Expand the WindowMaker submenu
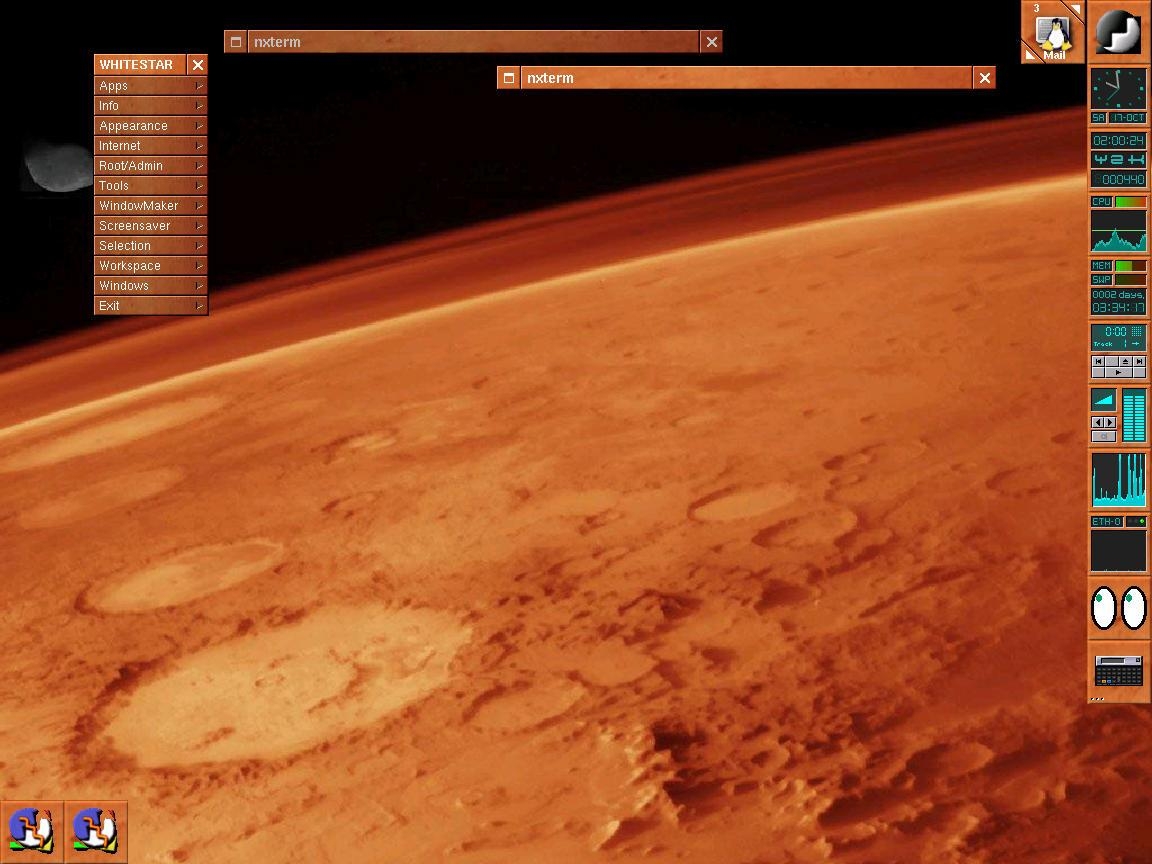 point(150,206)
